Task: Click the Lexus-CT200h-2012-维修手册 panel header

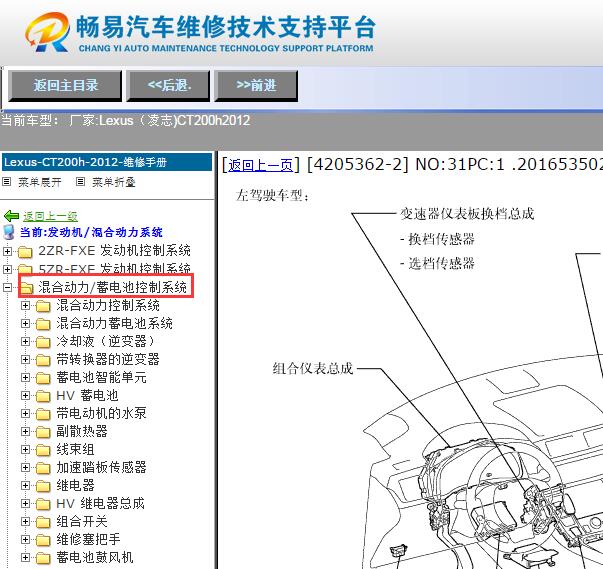Action: (107, 162)
